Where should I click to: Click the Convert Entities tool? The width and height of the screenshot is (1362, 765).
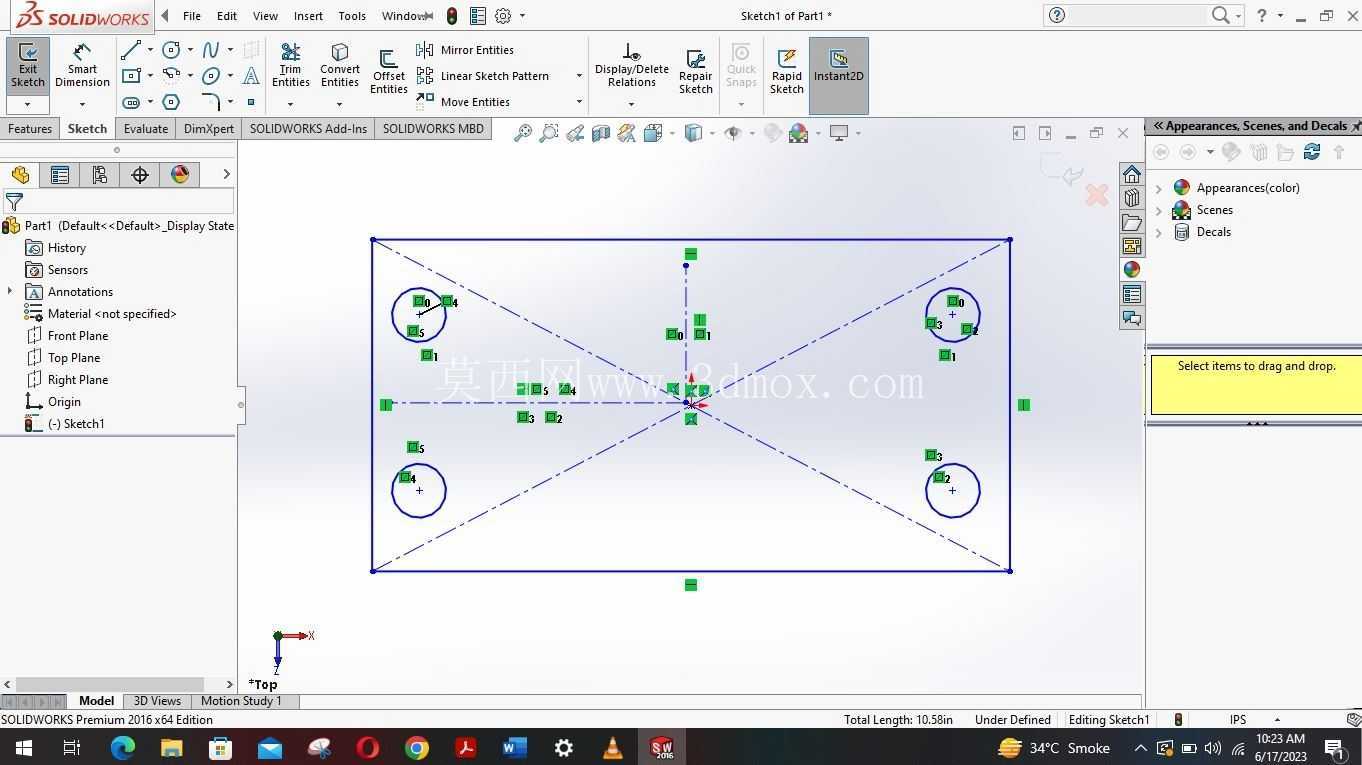click(x=340, y=67)
